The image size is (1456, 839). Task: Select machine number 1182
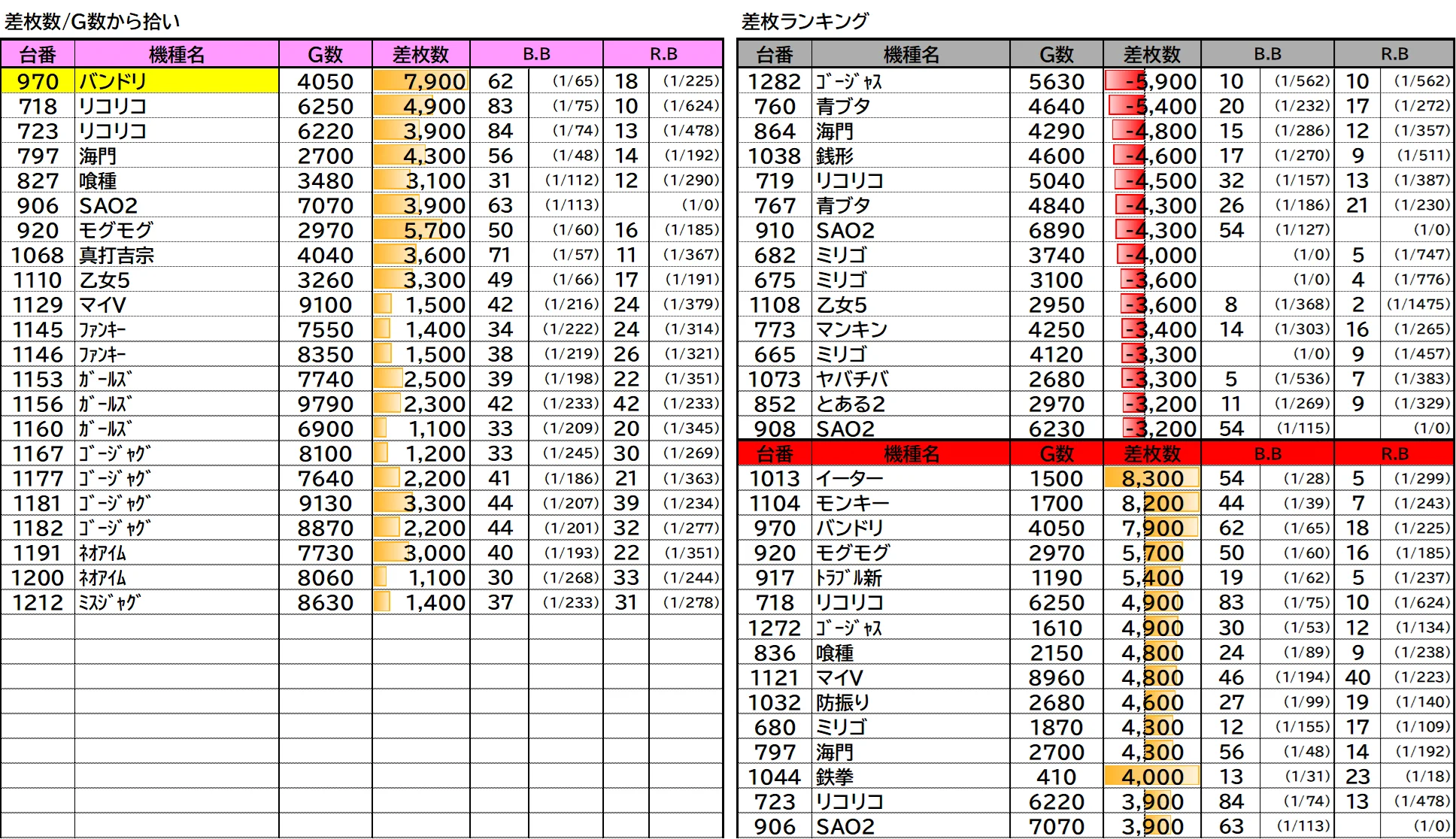(38, 528)
